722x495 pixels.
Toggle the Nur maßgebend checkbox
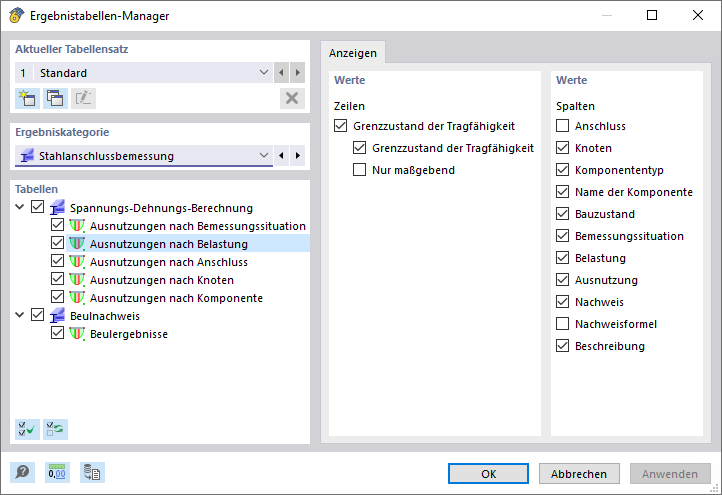(360, 170)
